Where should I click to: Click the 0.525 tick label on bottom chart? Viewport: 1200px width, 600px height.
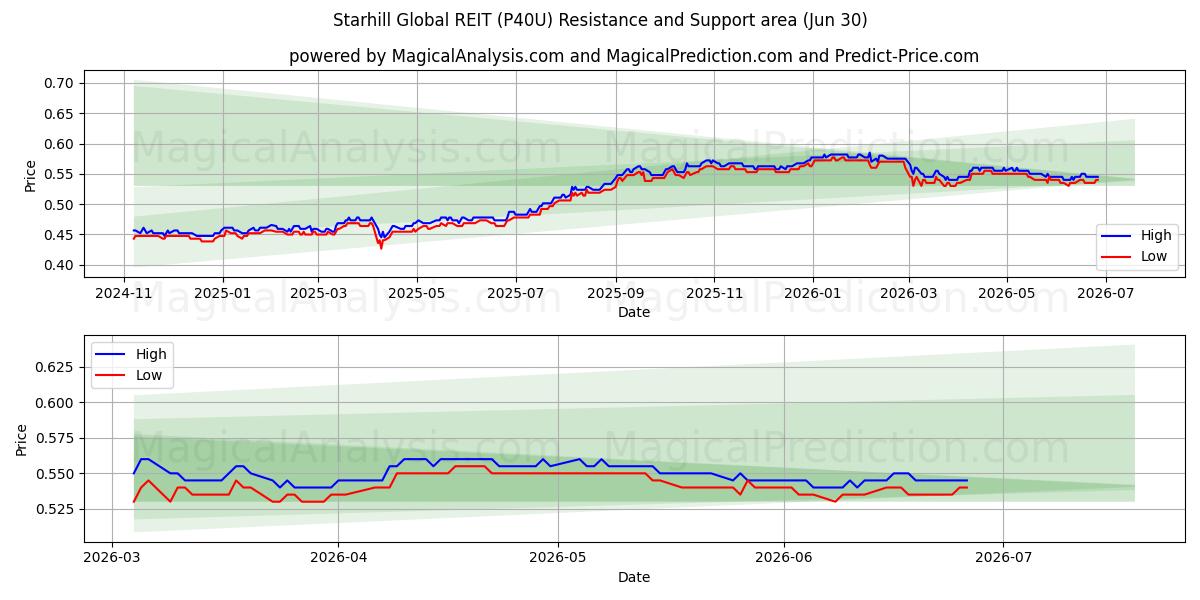pyautogui.click(x=56, y=509)
